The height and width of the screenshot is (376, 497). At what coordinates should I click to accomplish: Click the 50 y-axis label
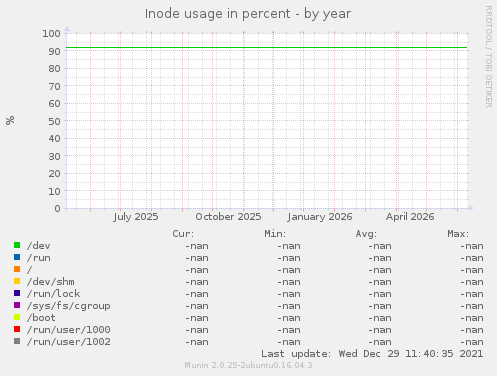point(54,121)
